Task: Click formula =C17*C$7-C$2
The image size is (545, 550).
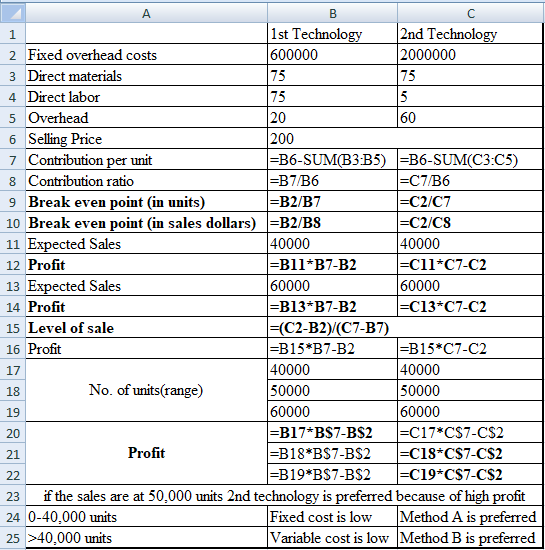Action: [x=470, y=433]
